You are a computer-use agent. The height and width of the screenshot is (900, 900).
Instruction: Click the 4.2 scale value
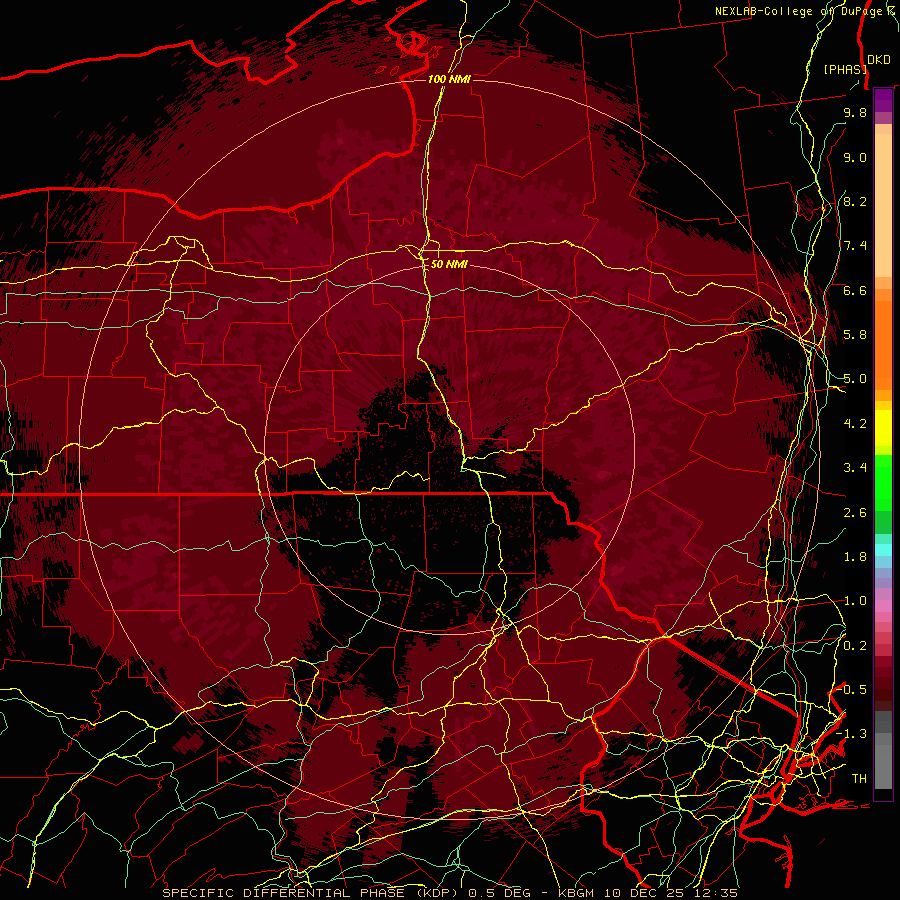(x=855, y=424)
